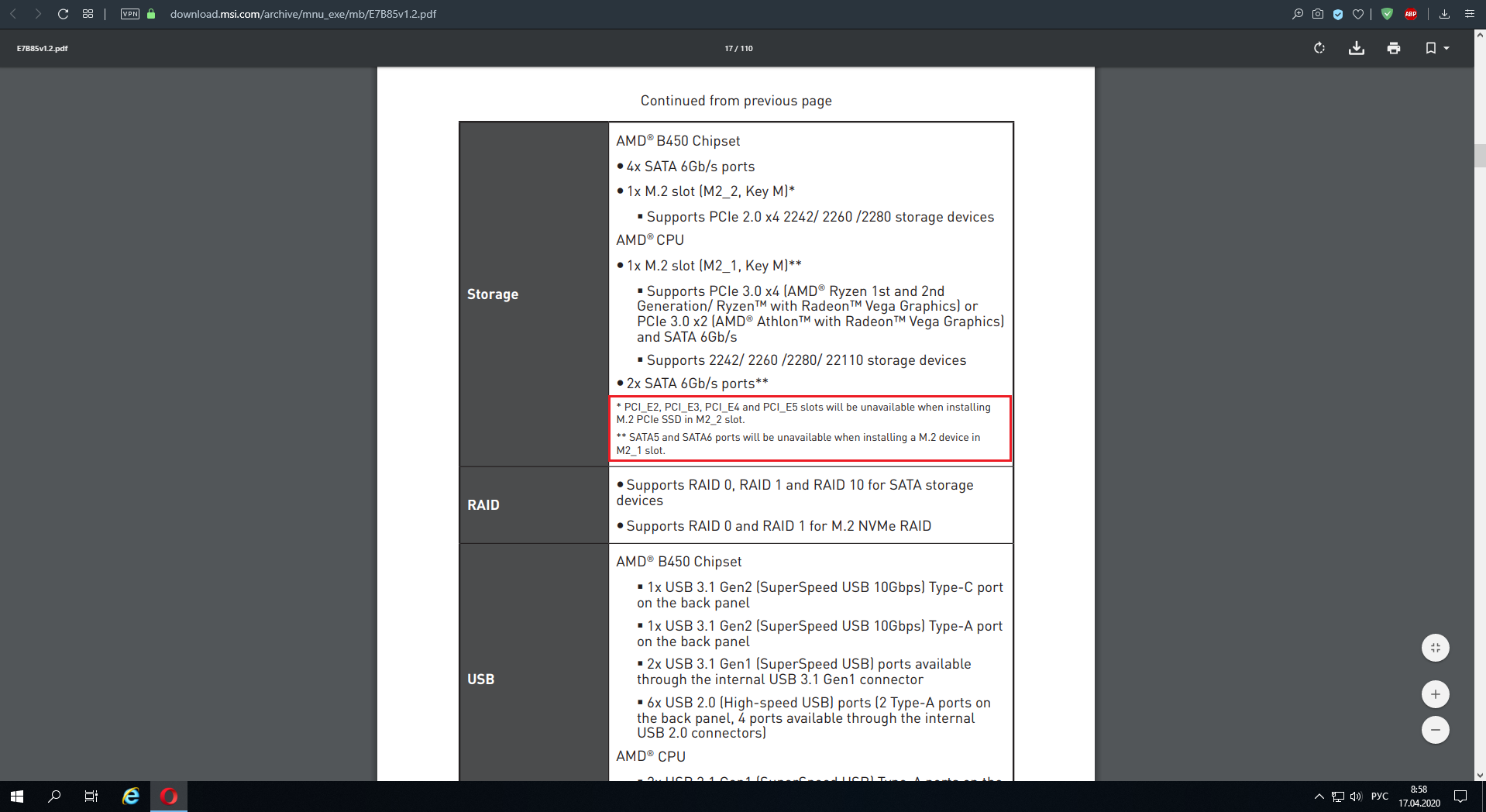Print the PDF document
This screenshot has height=812, width=1486.
1394,48
